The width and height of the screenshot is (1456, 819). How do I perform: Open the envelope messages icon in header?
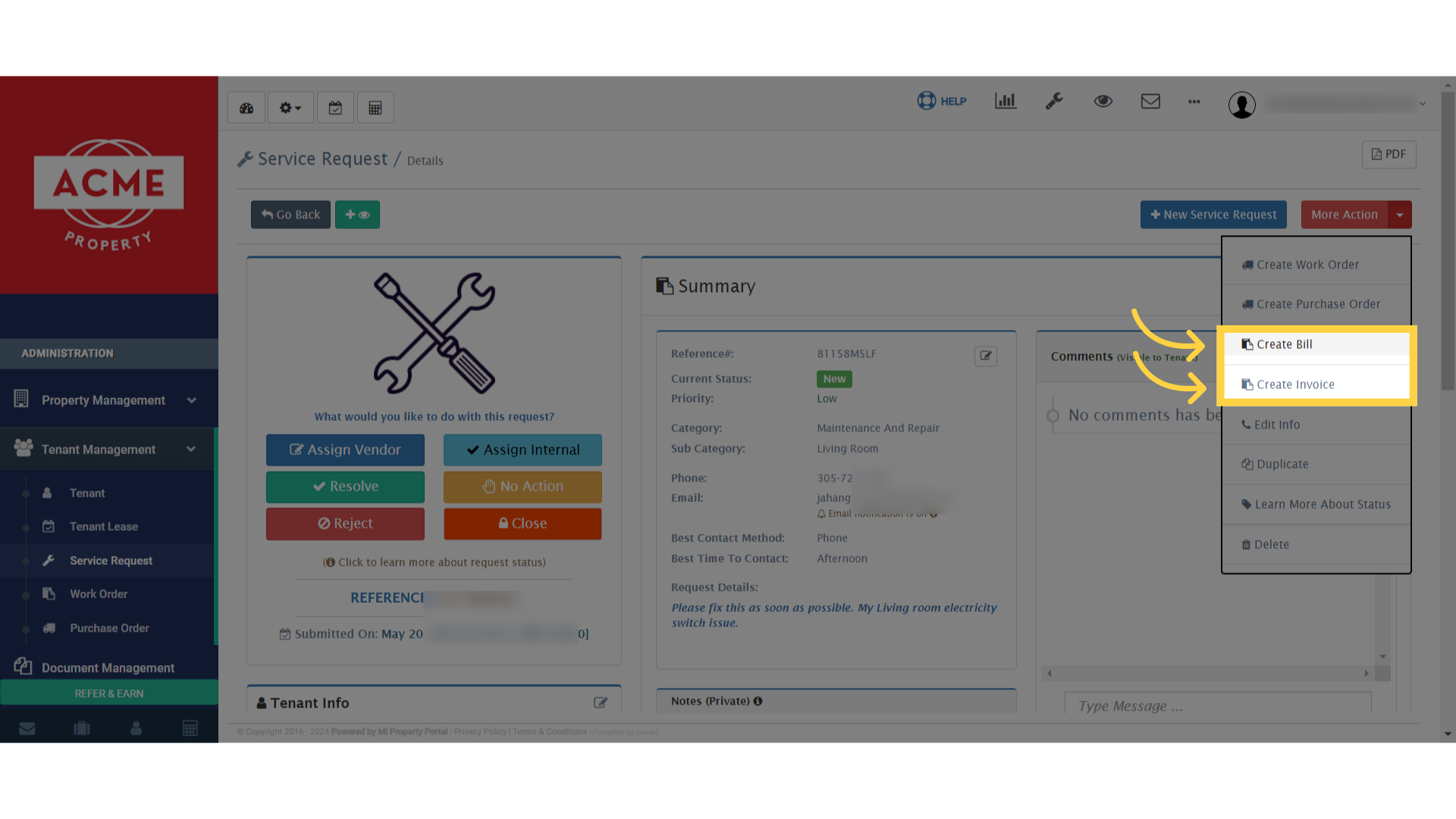[1150, 101]
